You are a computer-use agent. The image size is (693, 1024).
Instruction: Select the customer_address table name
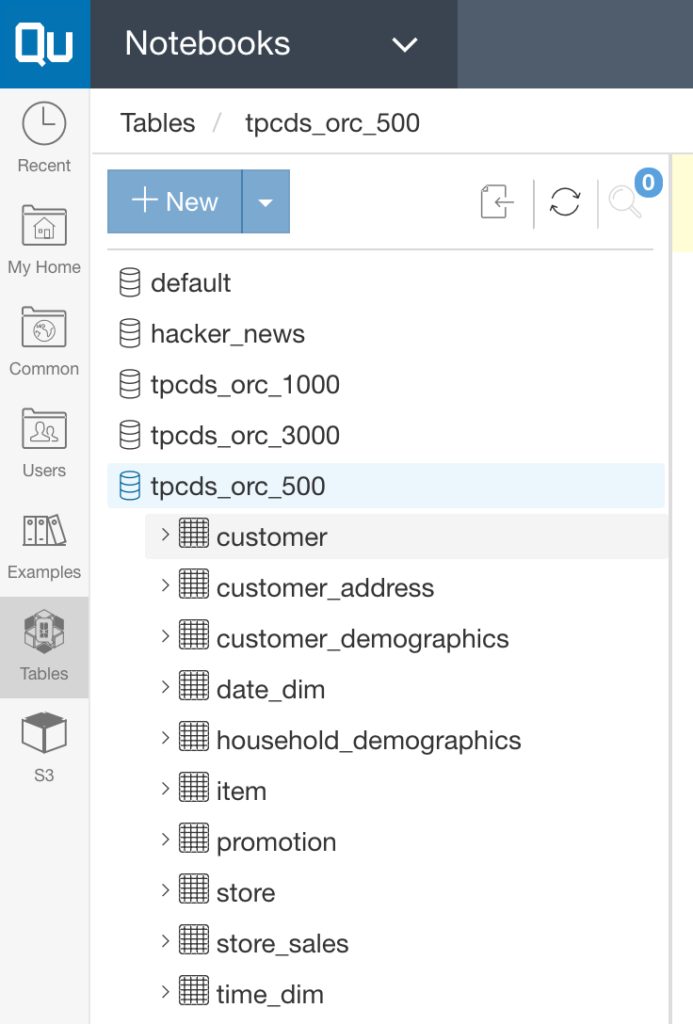pos(325,588)
